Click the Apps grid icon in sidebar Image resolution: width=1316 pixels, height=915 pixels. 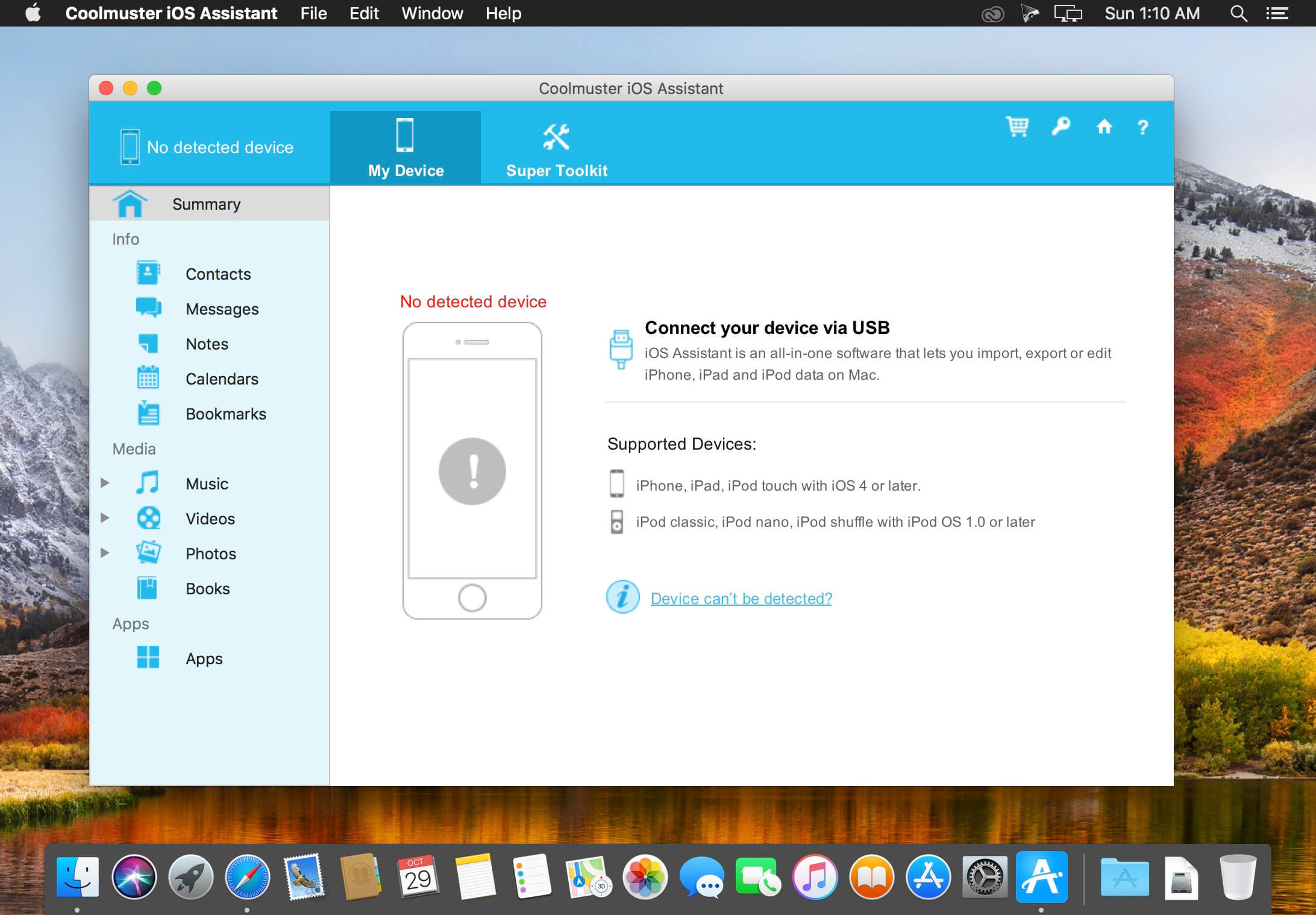coord(148,657)
